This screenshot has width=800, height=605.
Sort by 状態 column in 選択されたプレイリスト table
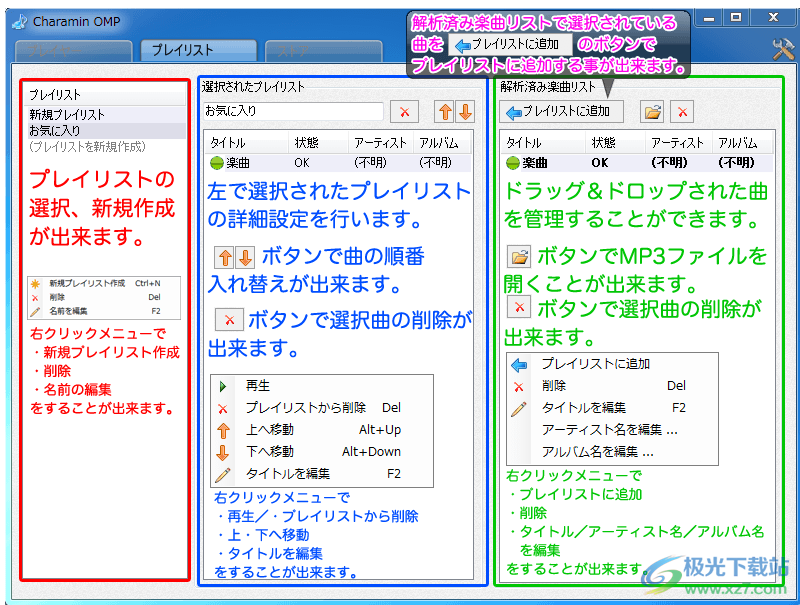(x=319, y=143)
